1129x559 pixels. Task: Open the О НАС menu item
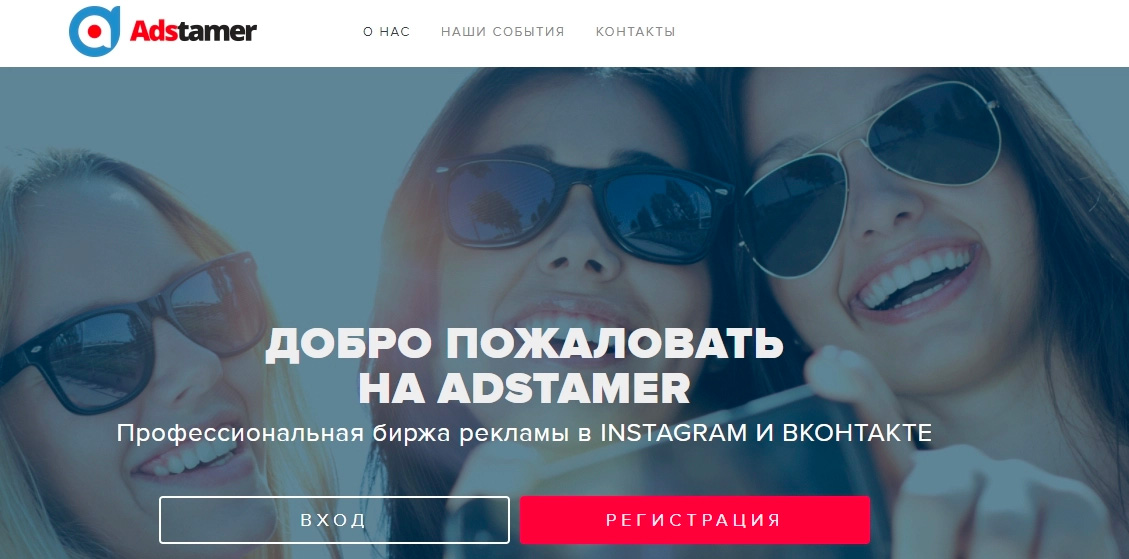point(387,32)
